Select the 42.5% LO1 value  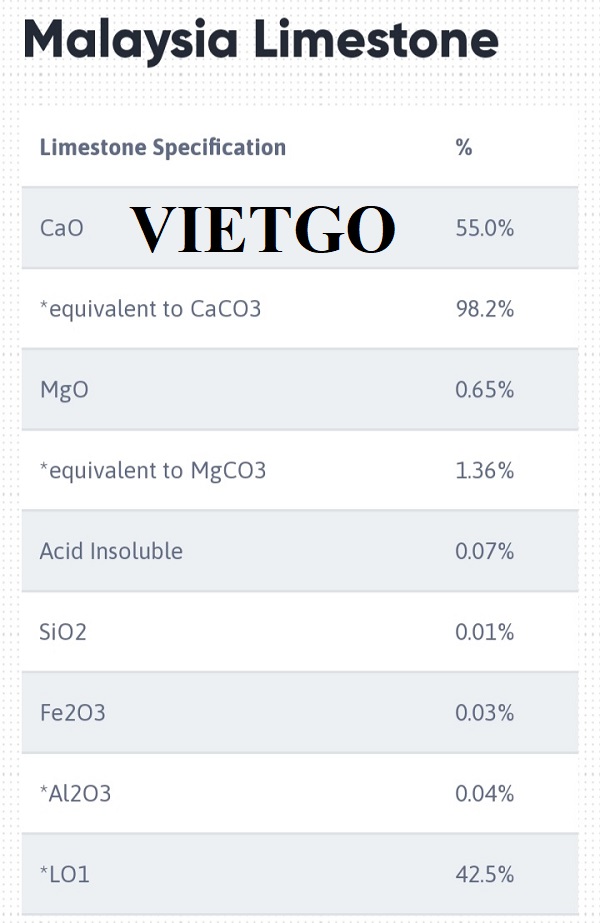coord(485,874)
